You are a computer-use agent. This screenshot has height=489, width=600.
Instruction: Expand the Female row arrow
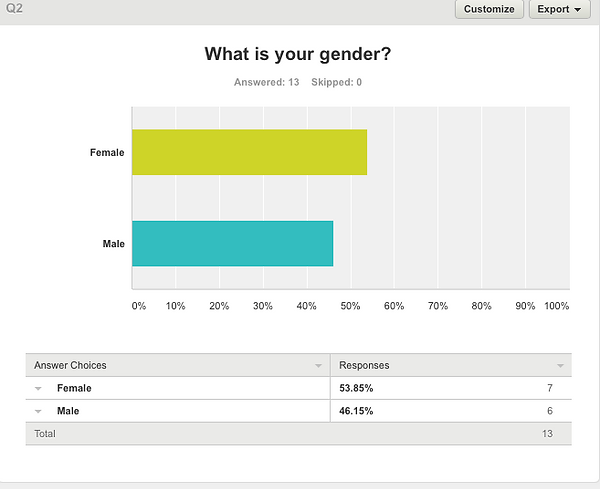pos(38,388)
